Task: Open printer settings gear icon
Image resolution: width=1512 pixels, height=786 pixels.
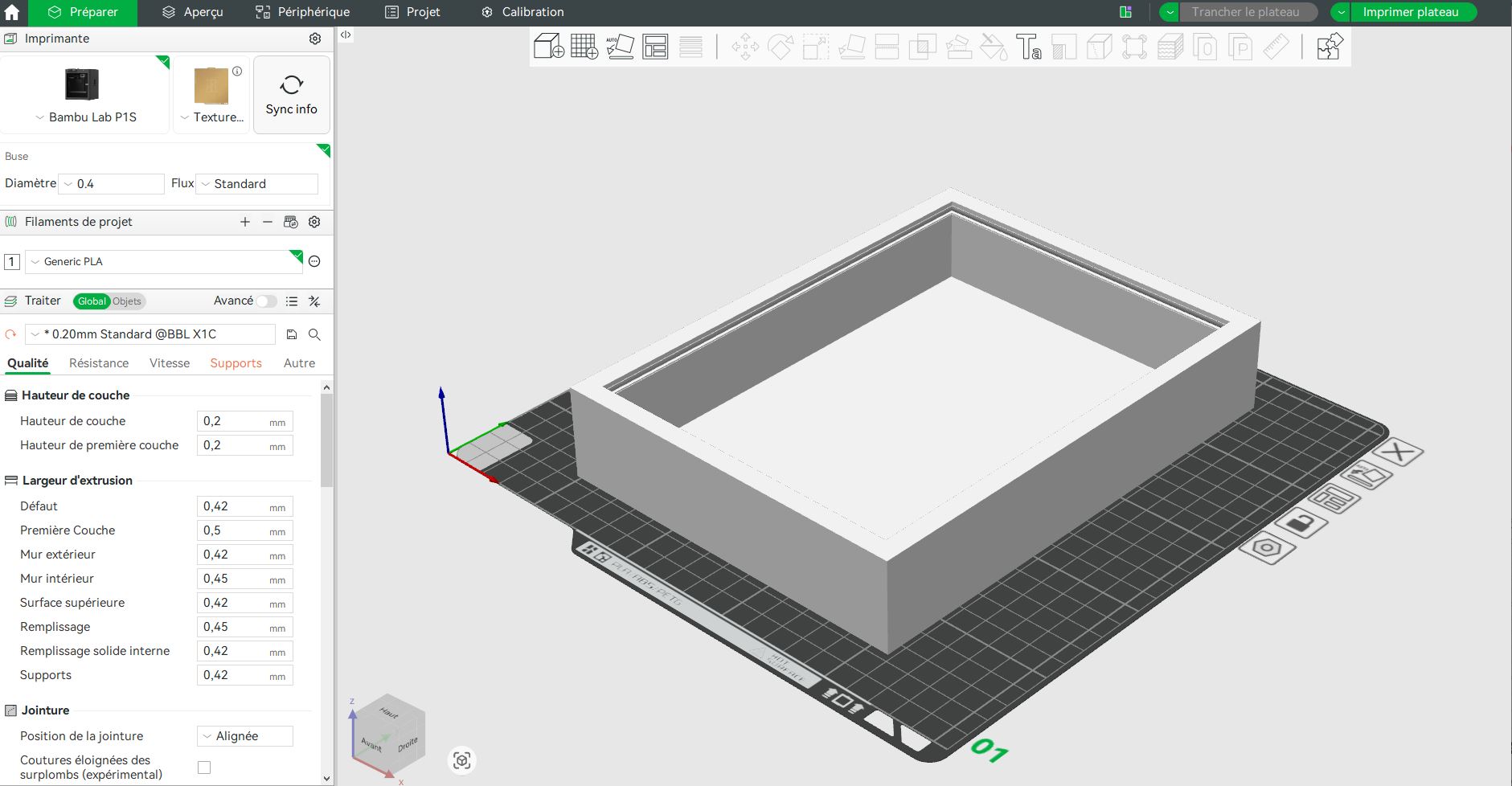Action: [315, 39]
